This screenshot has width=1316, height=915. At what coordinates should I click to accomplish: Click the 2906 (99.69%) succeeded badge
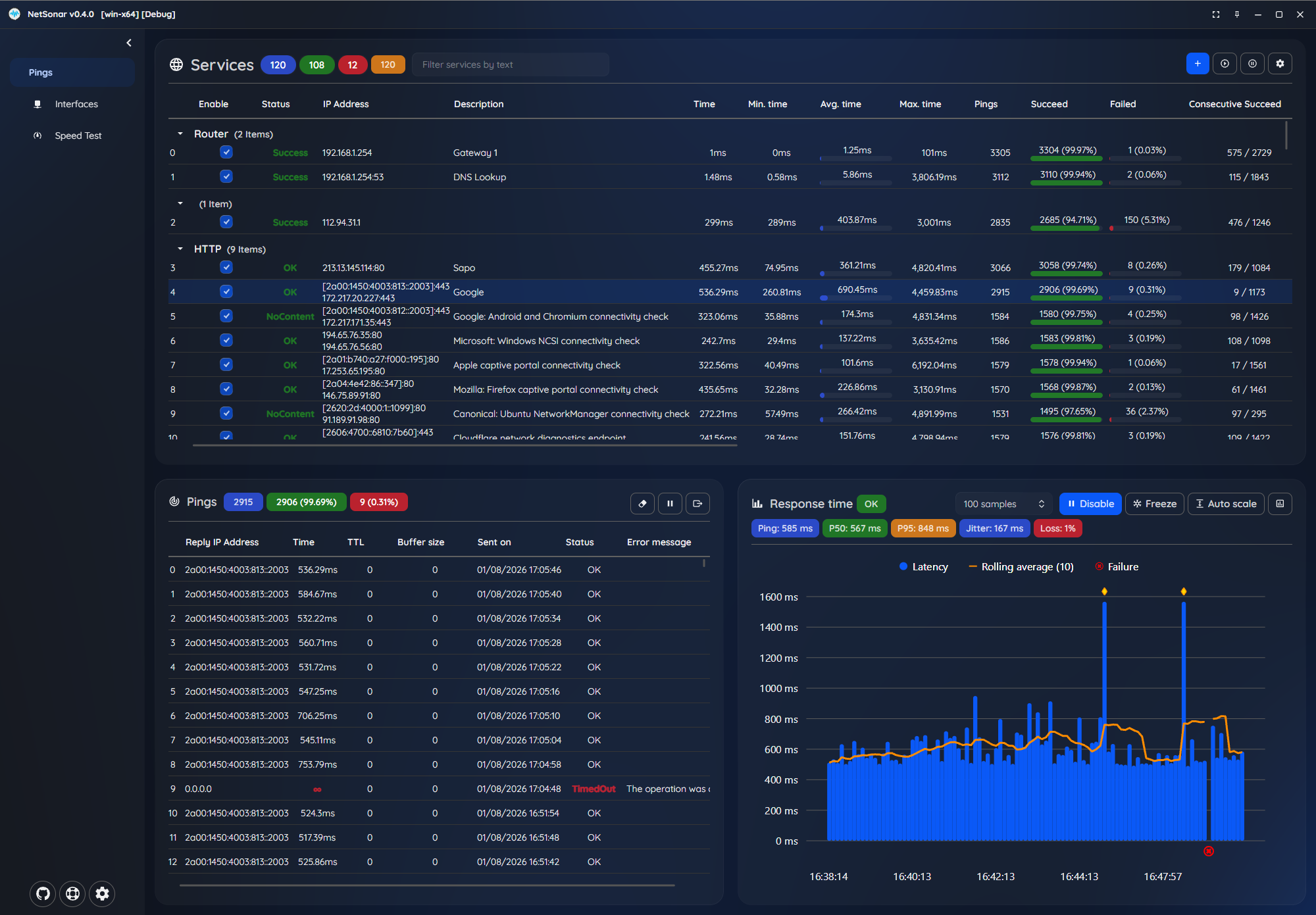coord(306,502)
